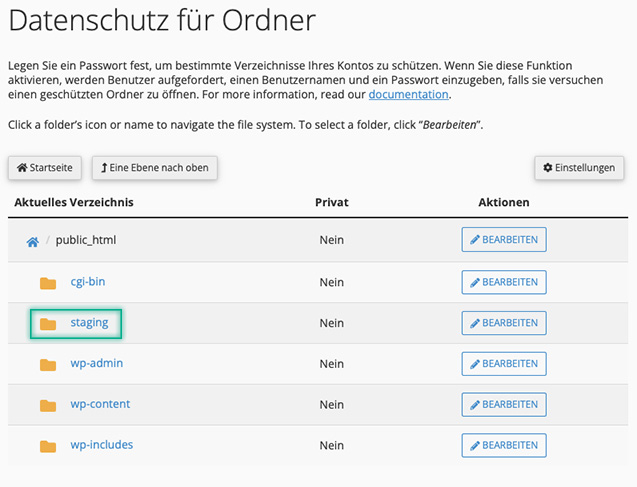Click the cgi-bin folder icon
The width and height of the screenshot is (637, 487).
(48, 283)
